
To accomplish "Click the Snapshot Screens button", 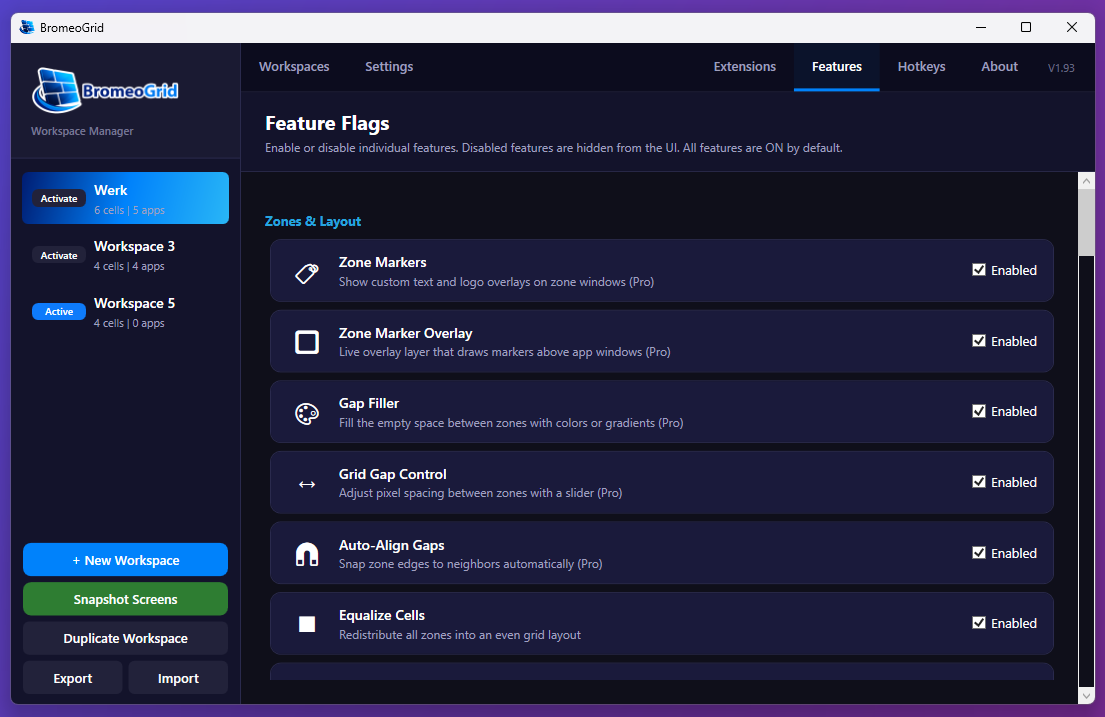I will click(125, 599).
